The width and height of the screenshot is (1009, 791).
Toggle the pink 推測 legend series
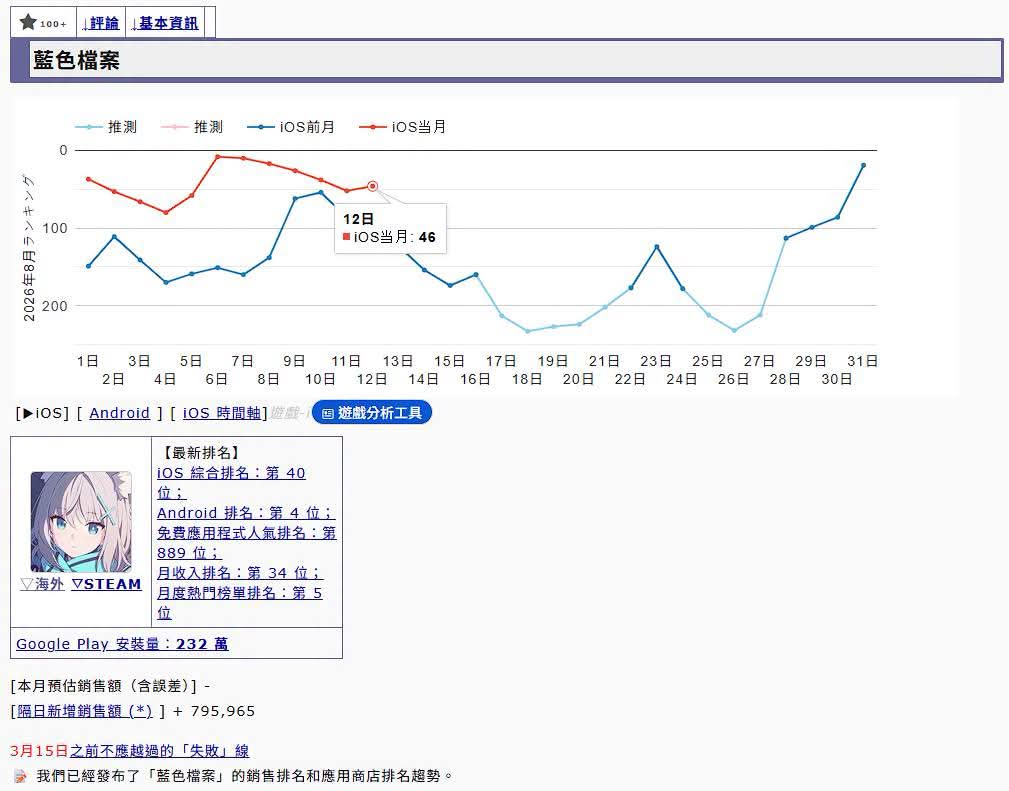coord(192,127)
